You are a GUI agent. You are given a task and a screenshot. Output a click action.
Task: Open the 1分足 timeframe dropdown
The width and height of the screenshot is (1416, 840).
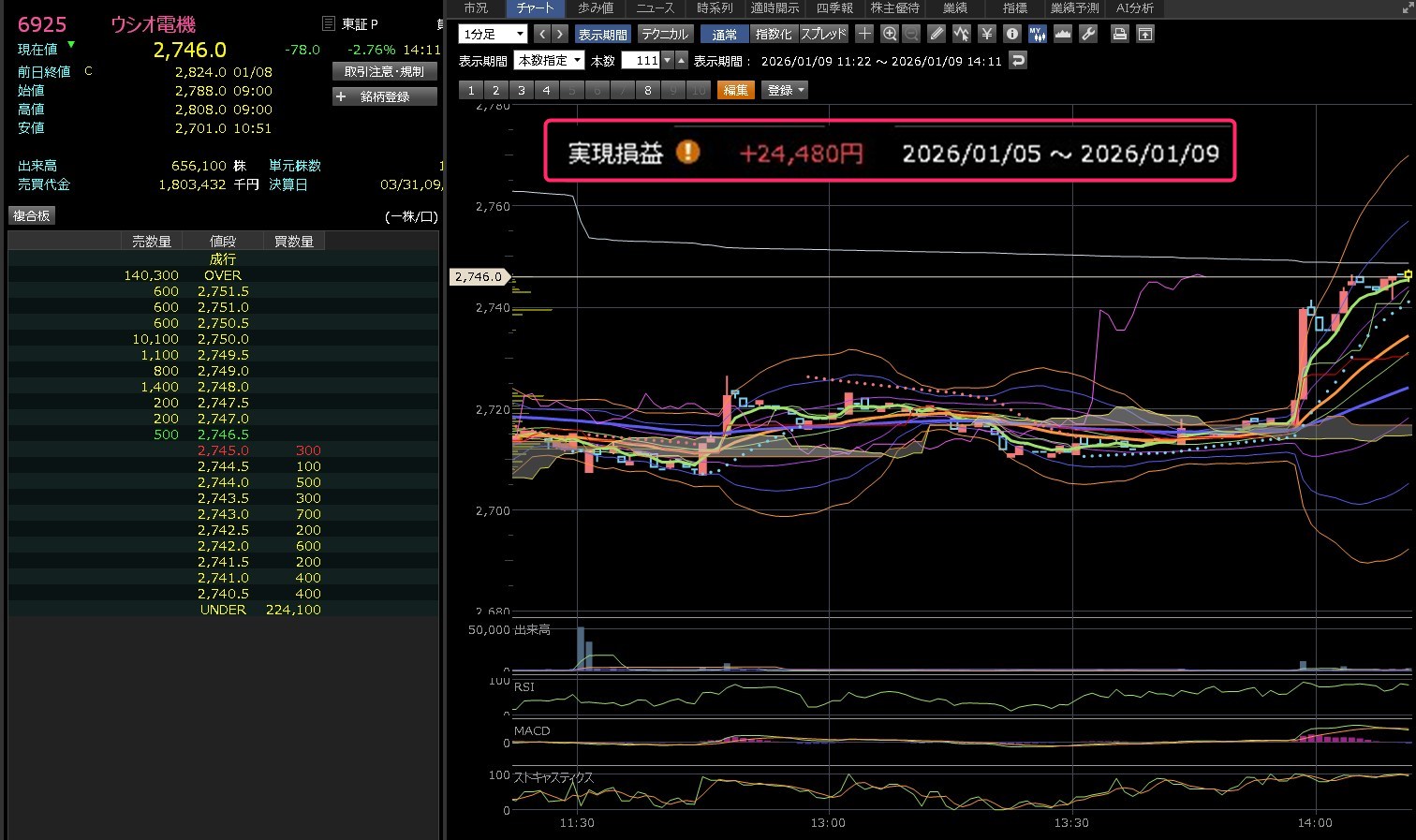494,34
